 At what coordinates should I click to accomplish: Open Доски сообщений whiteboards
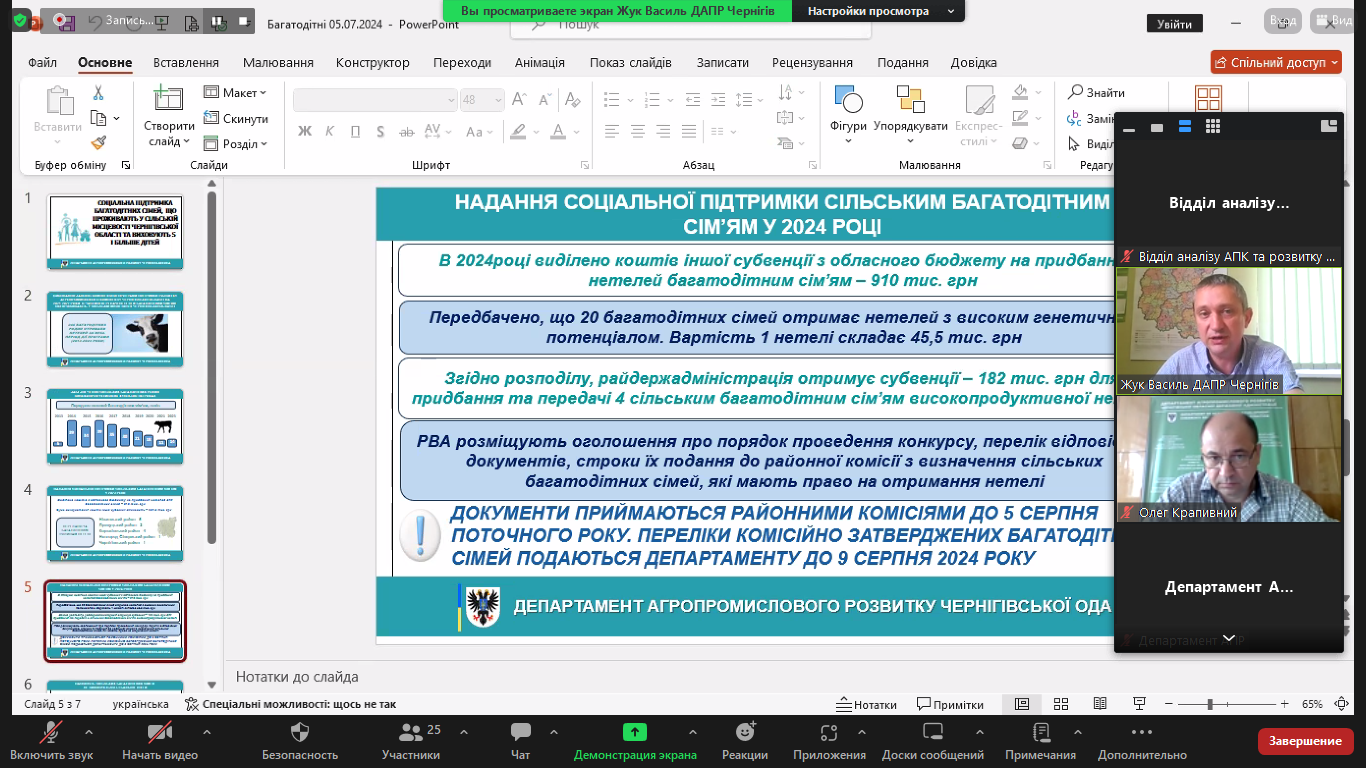pyautogui.click(x=933, y=742)
